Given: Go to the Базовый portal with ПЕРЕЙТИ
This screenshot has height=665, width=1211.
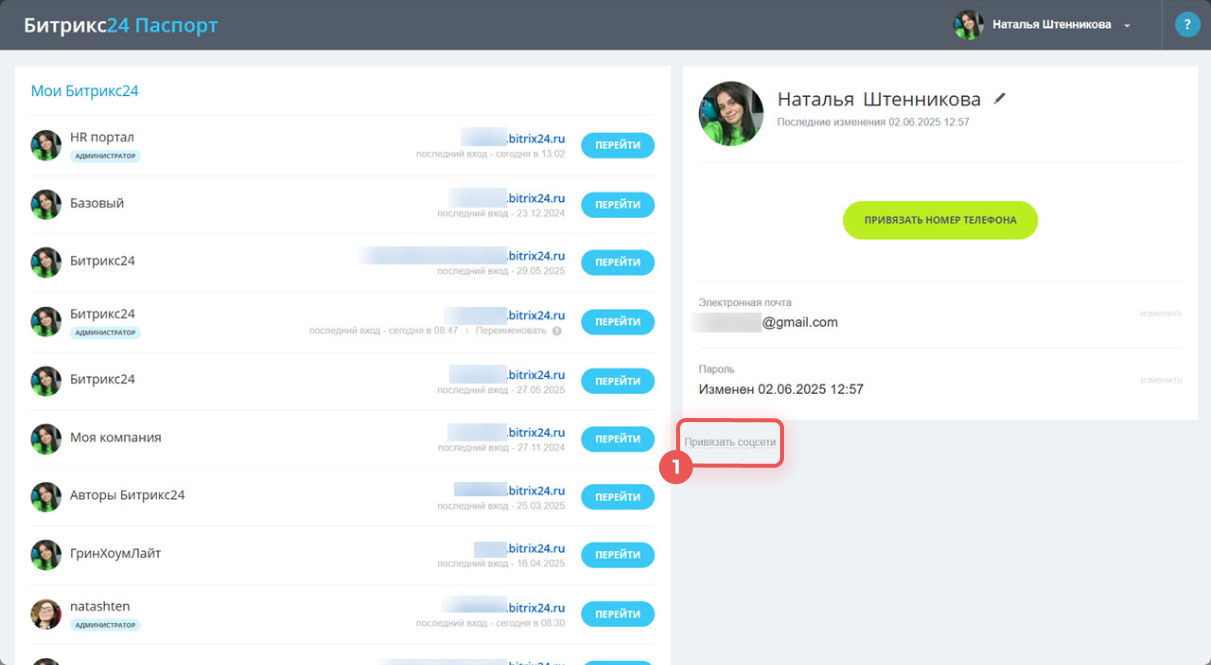Looking at the screenshot, I should point(618,204).
